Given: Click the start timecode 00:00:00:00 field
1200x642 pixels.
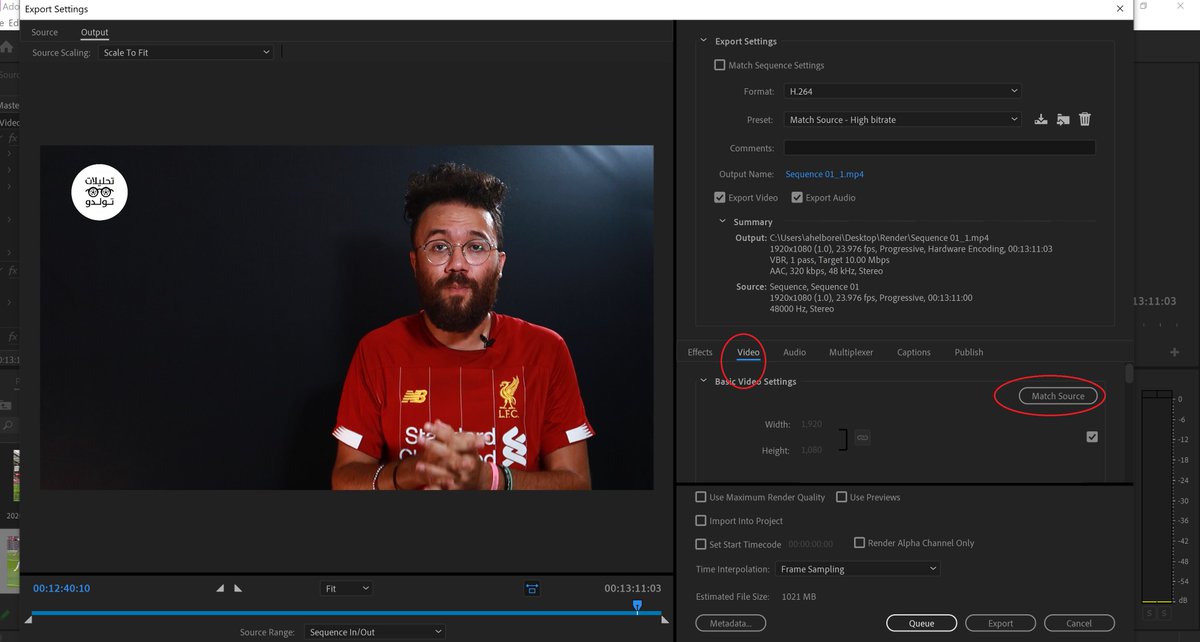Looking at the screenshot, I should click(x=811, y=544).
